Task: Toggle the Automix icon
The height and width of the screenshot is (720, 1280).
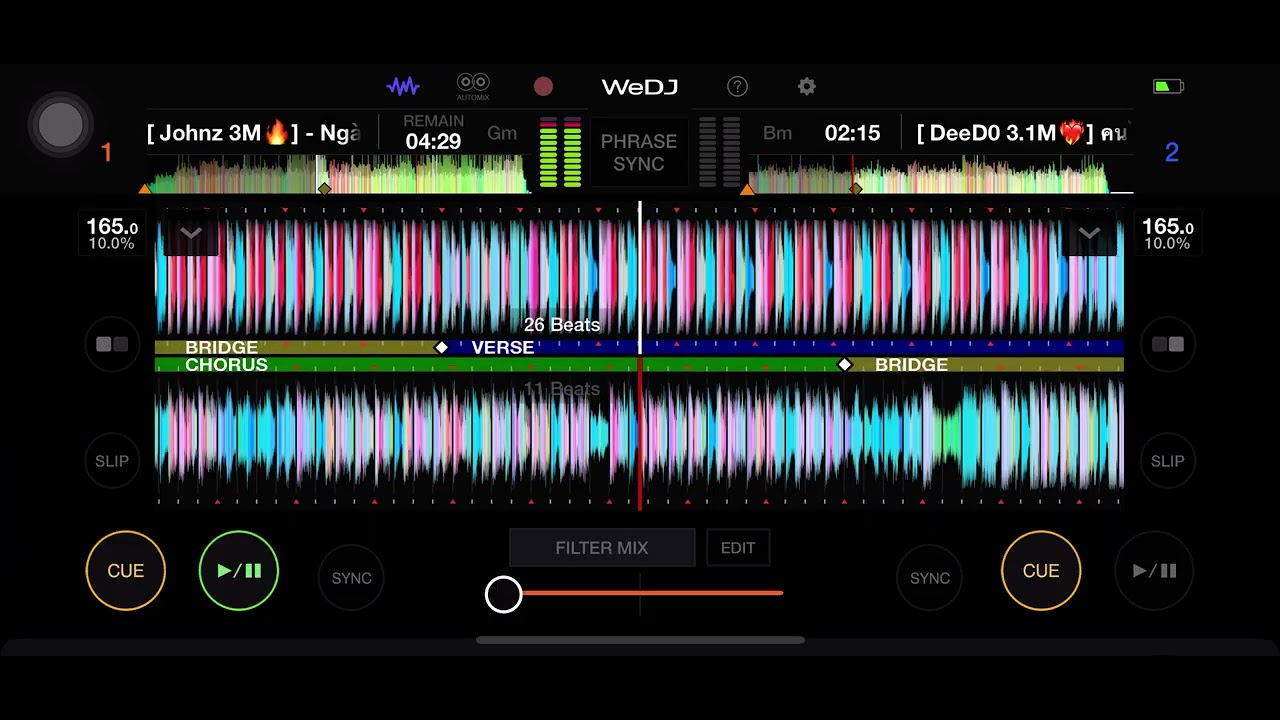Action: pyautogui.click(x=473, y=87)
